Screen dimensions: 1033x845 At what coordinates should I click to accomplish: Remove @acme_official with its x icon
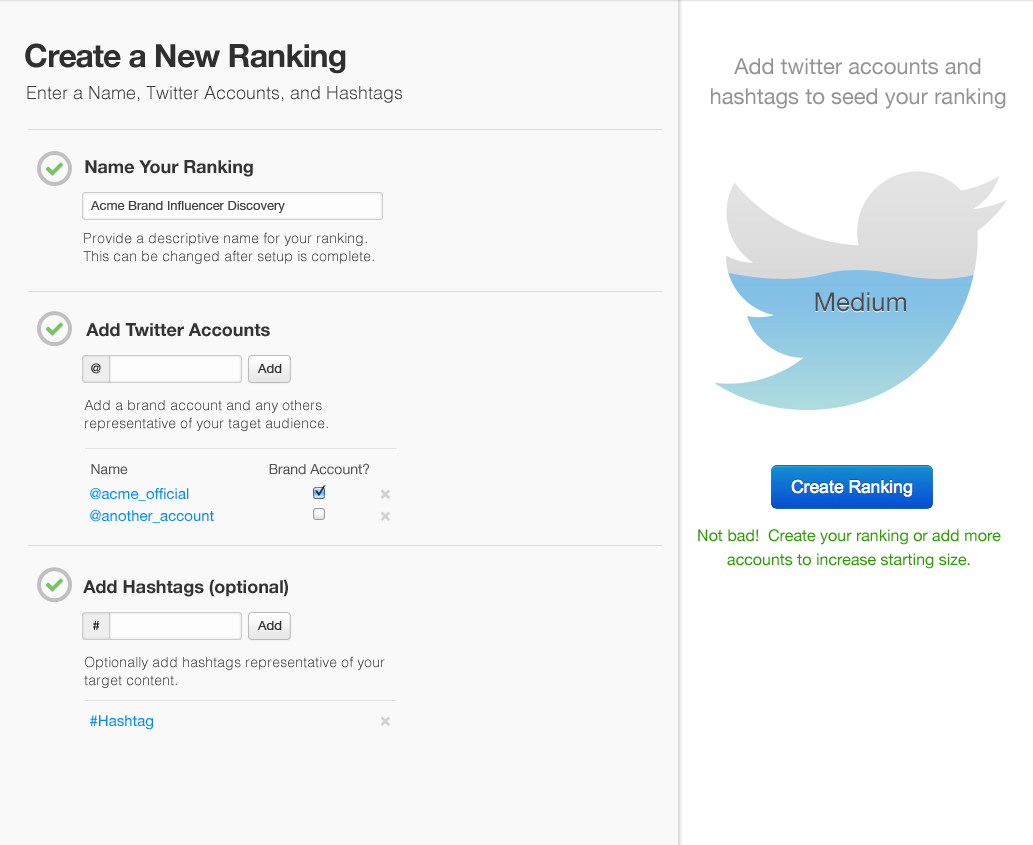pos(385,494)
